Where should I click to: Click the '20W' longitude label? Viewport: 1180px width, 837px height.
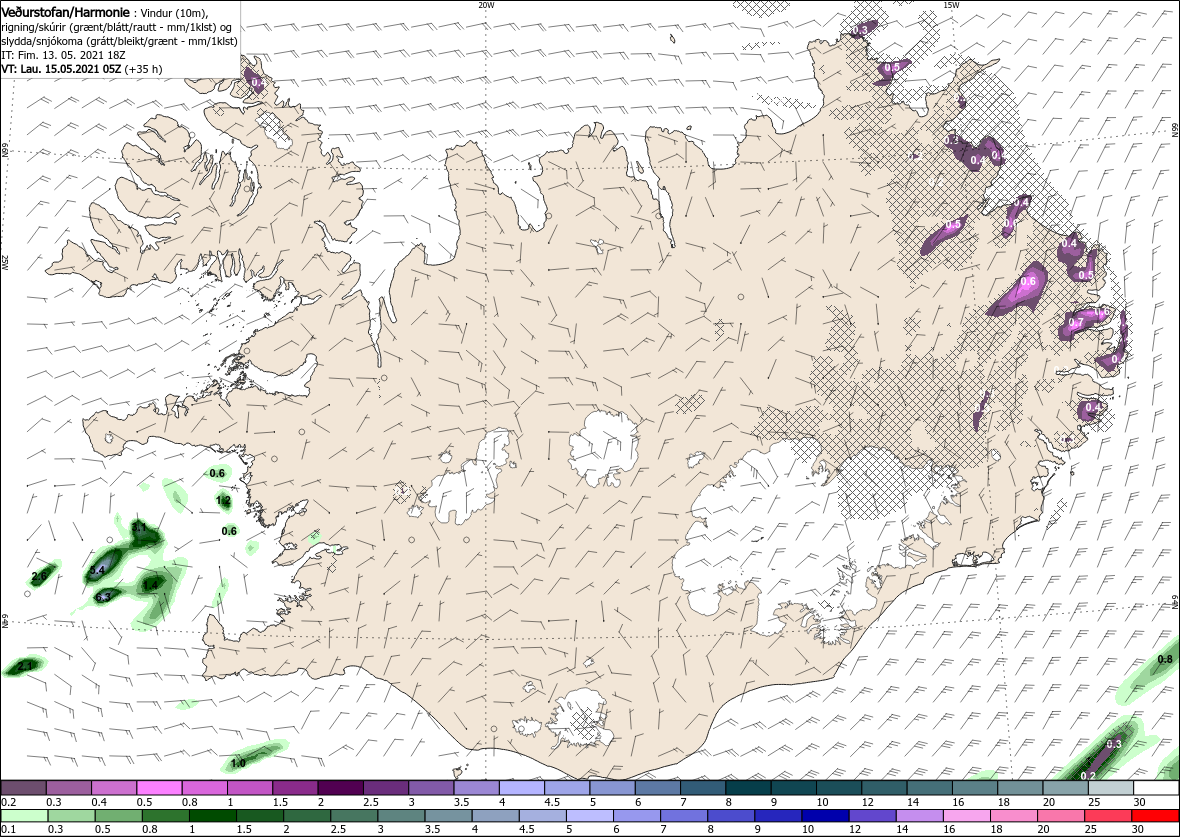tap(487, 5)
